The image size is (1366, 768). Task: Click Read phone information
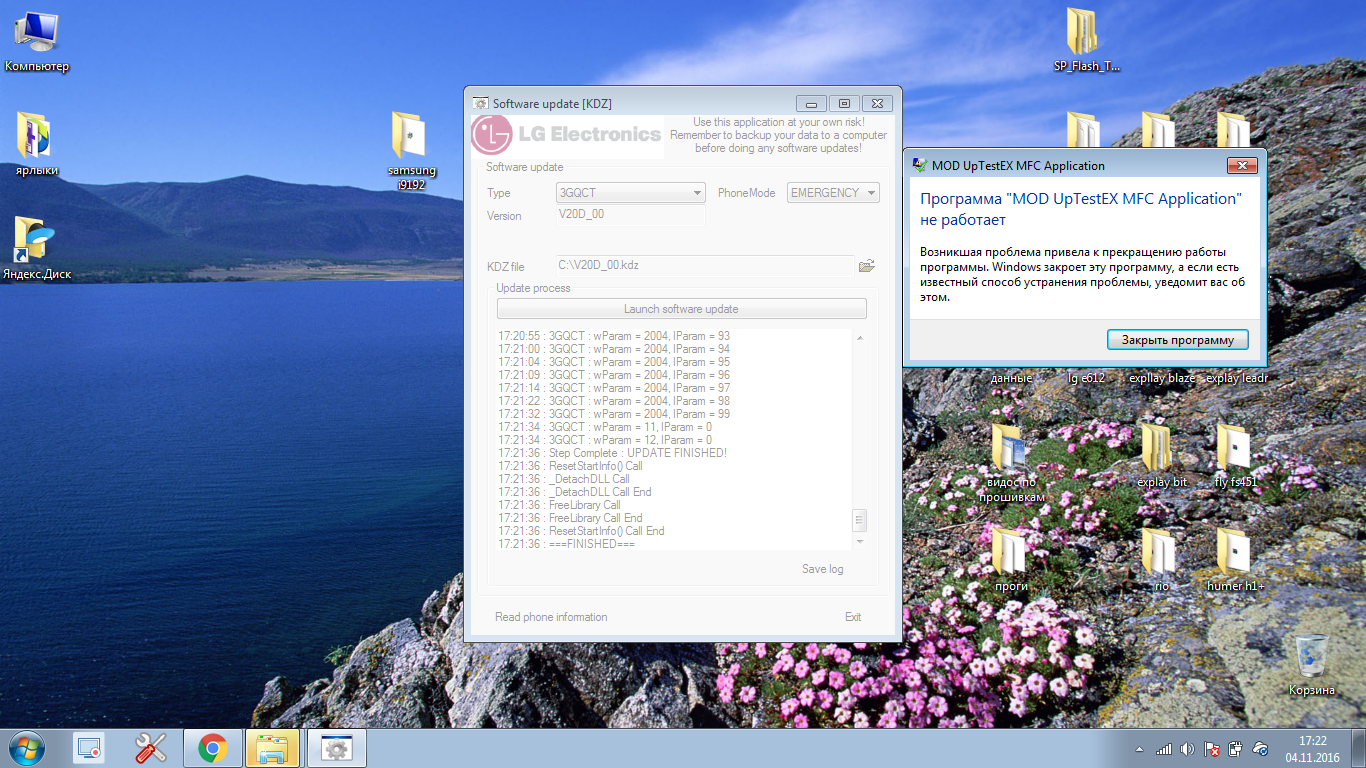pyautogui.click(x=551, y=617)
